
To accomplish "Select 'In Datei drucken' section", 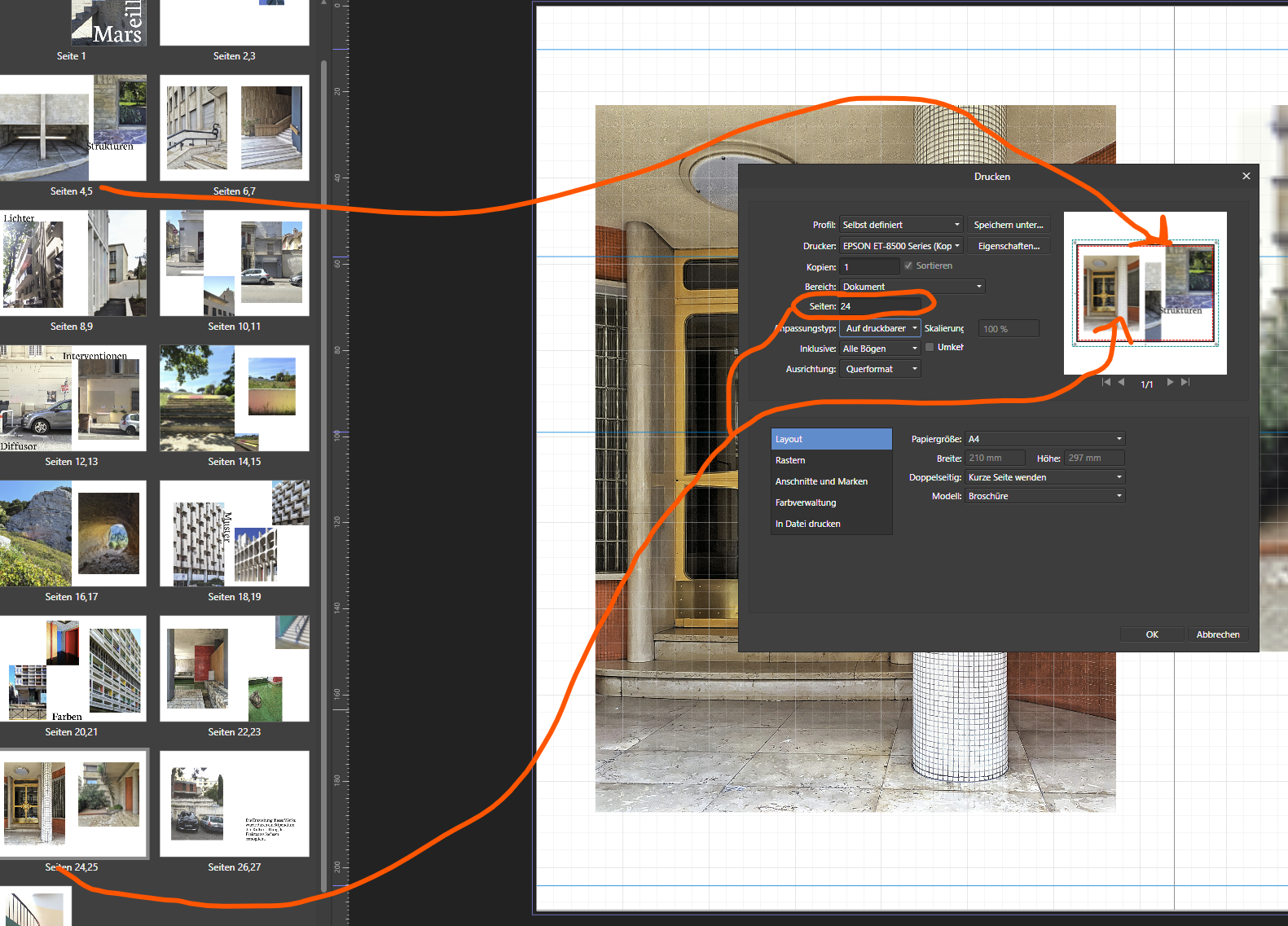I will tap(832, 524).
